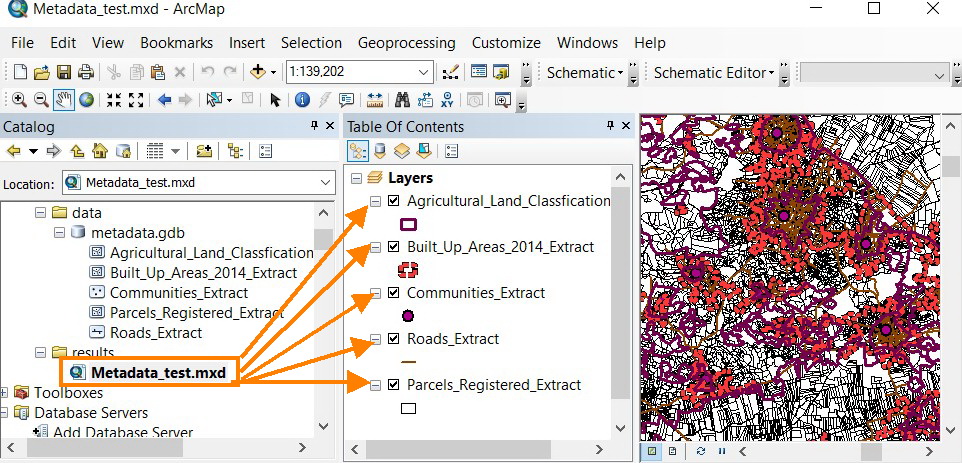Open the HTML Popup tool
Viewport: 962px width, 463px height.
click(x=347, y=100)
